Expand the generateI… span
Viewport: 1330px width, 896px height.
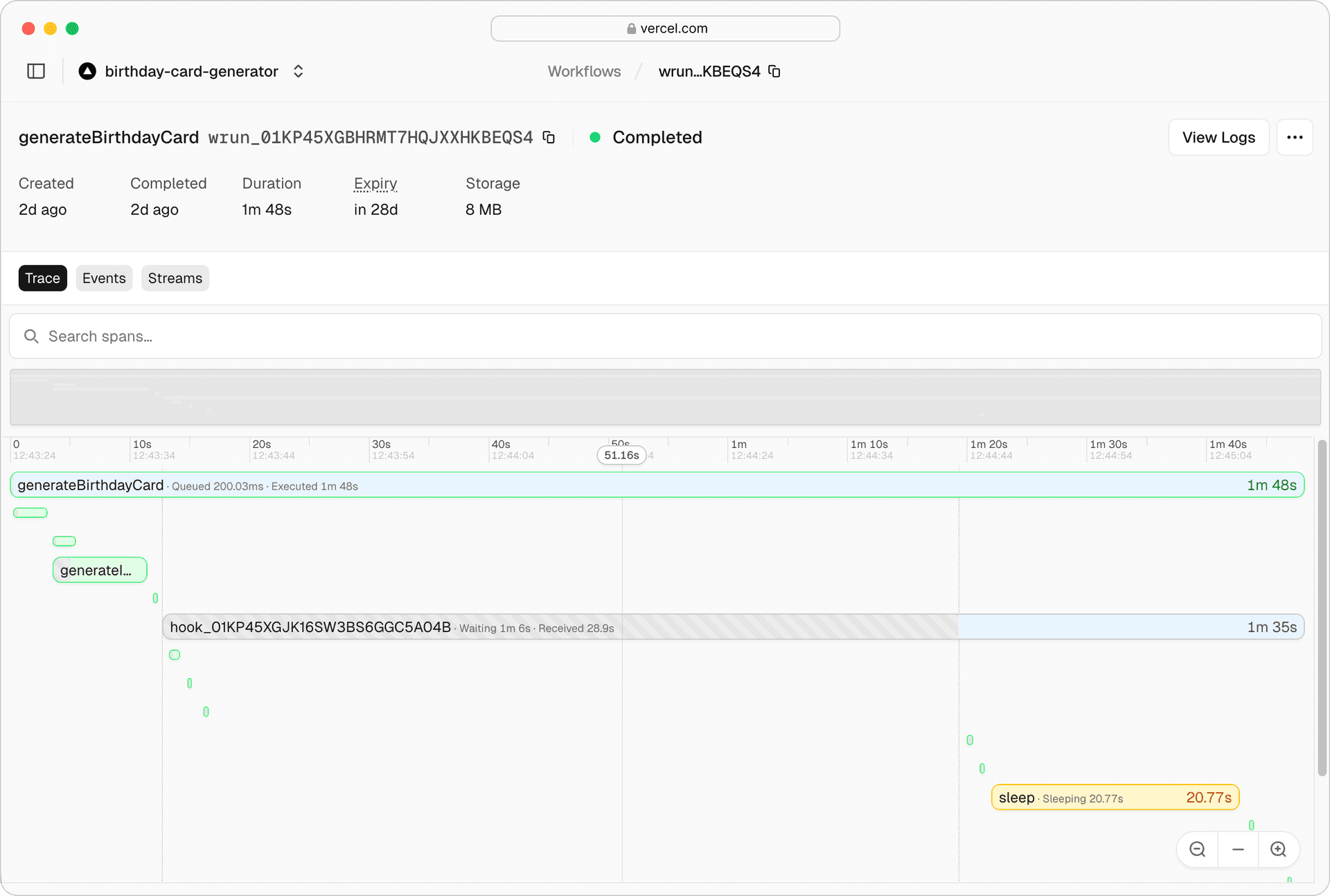coord(99,570)
